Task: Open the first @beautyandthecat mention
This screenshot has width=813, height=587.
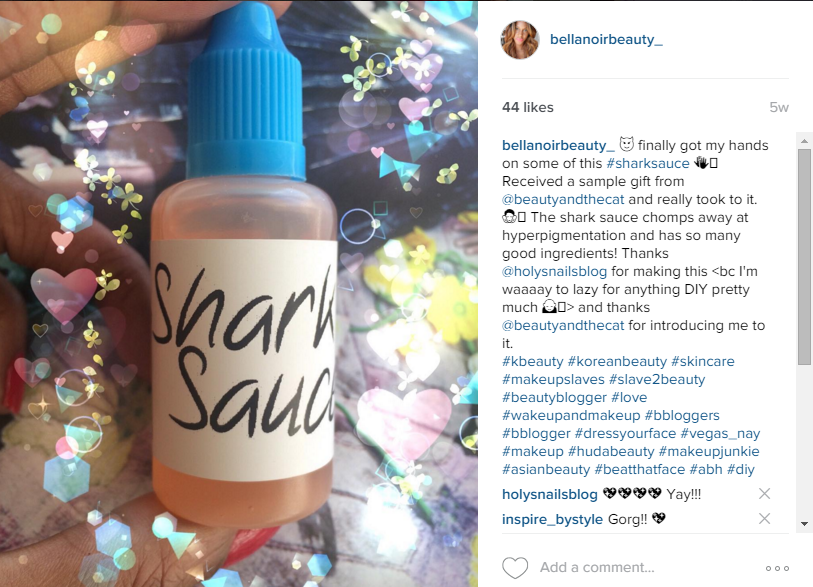Action: tap(563, 200)
